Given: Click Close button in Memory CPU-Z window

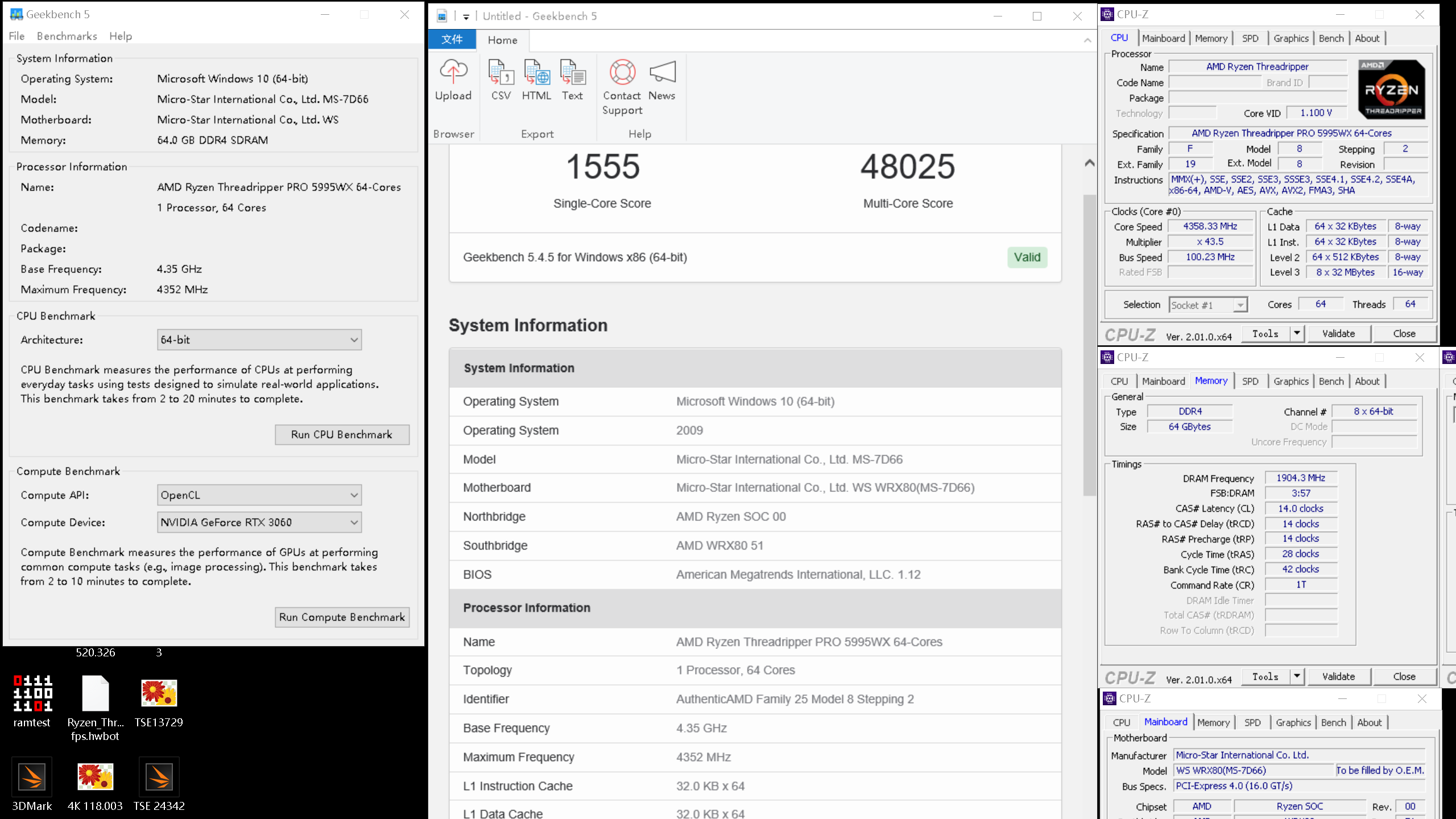Looking at the screenshot, I should pos(1404,677).
